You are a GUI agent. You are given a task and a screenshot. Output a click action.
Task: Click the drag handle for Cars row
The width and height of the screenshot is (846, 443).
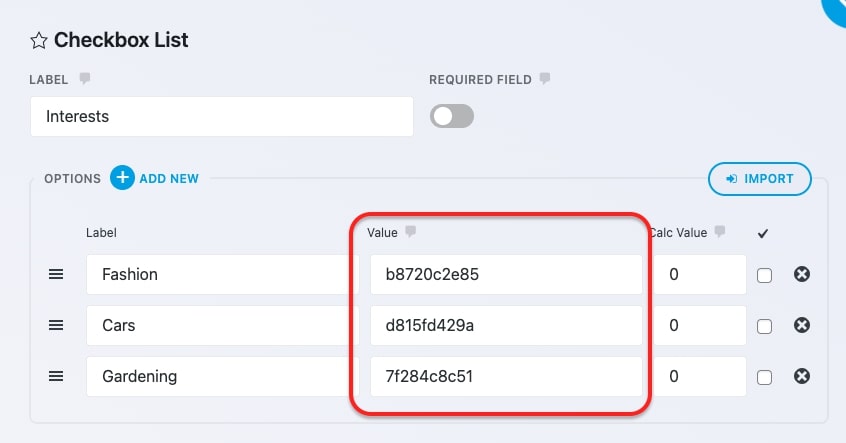[56, 325]
